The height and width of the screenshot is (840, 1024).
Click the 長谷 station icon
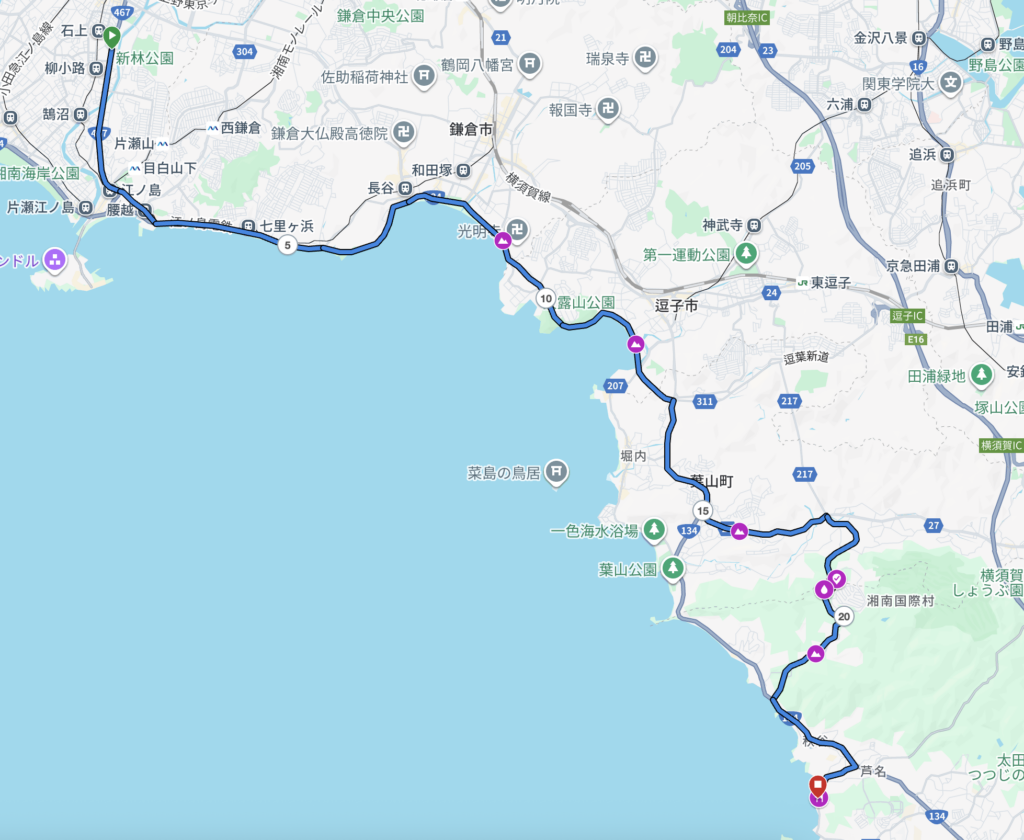click(405, 188)
